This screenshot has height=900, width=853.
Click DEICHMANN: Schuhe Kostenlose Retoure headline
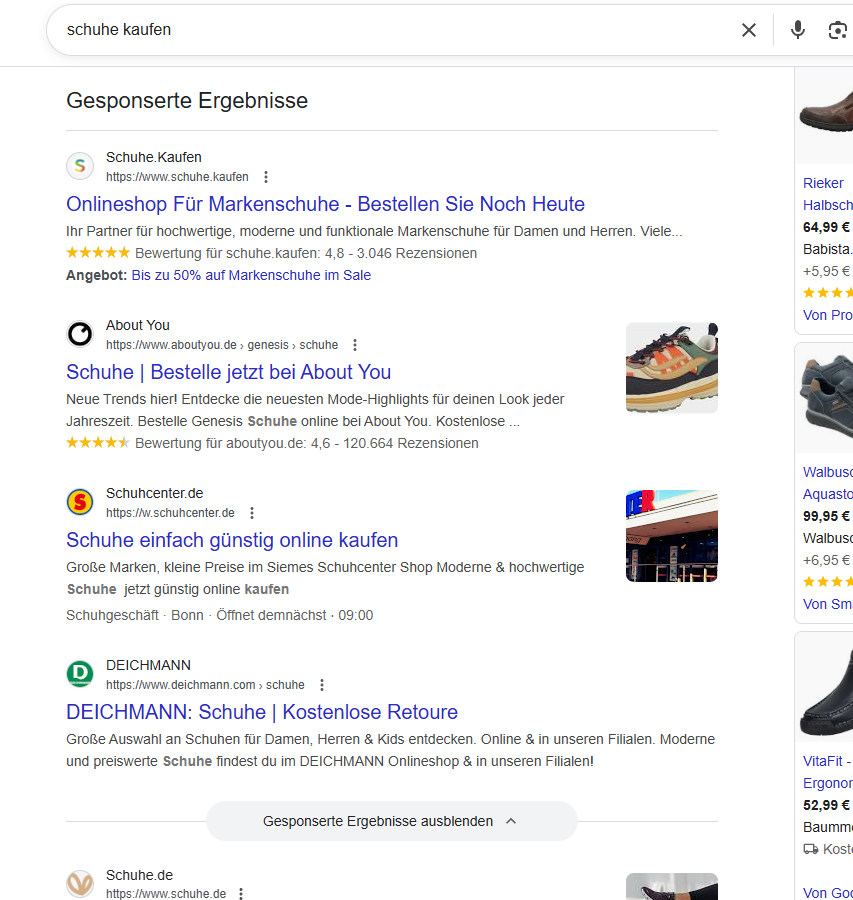(x=260, y=711)
